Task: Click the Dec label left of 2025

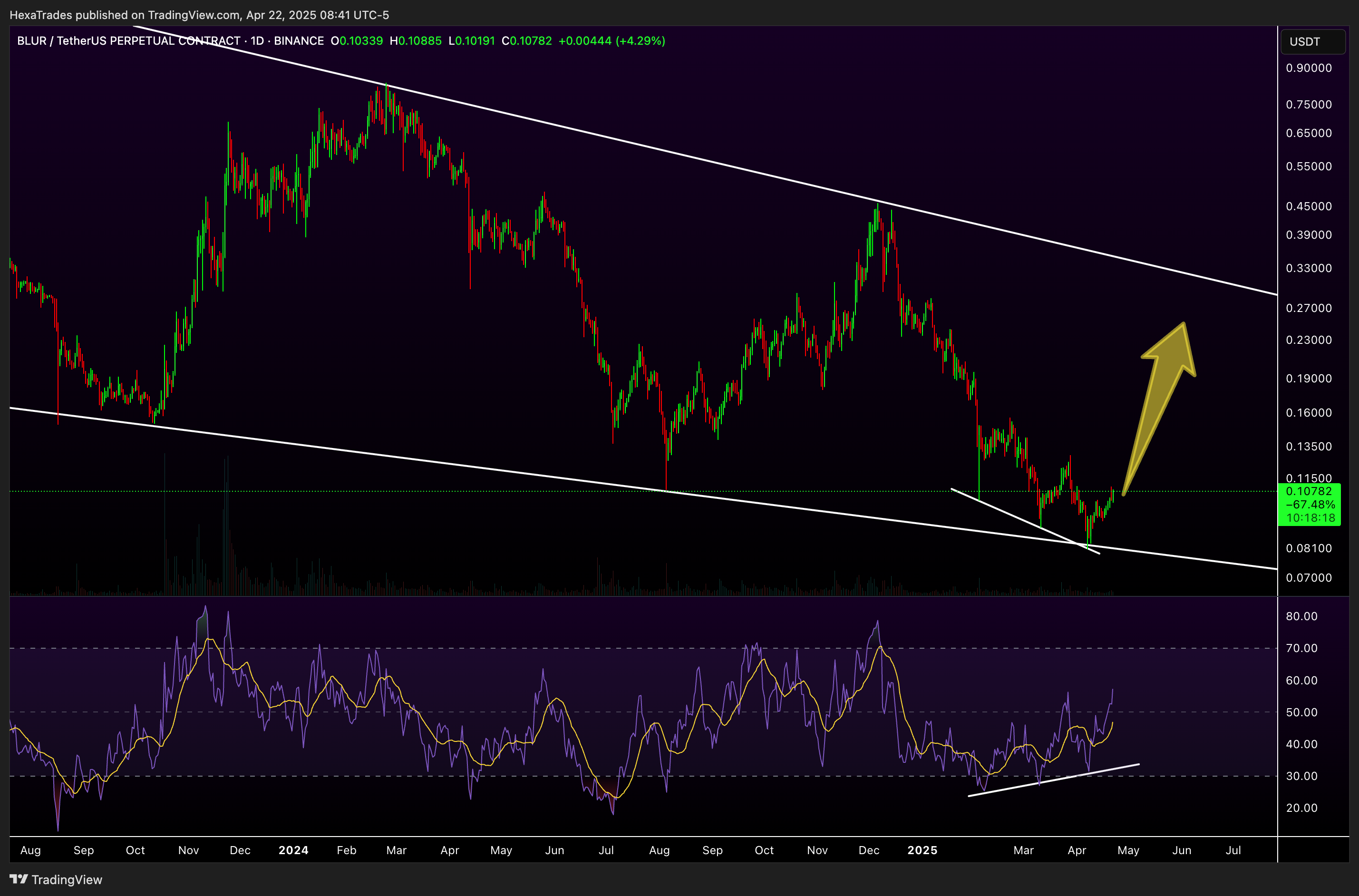Action: click(869, 850)
